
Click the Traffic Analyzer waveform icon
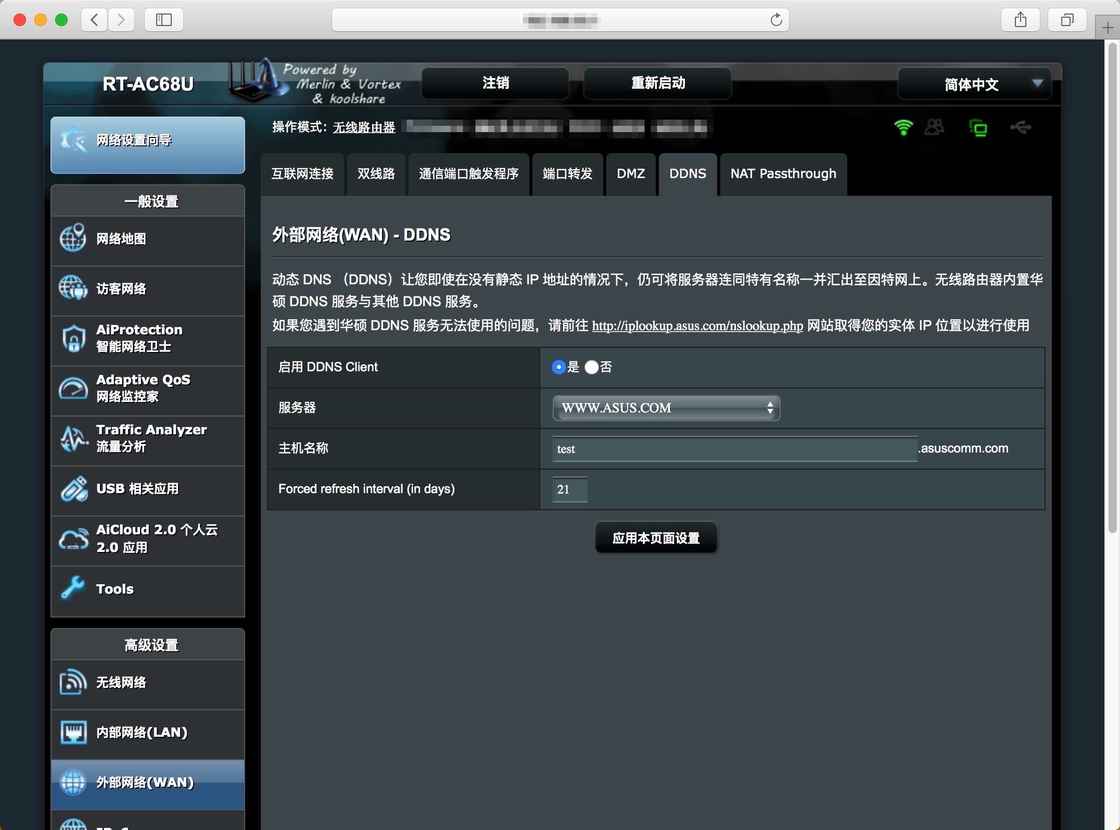tap(73, 439)
